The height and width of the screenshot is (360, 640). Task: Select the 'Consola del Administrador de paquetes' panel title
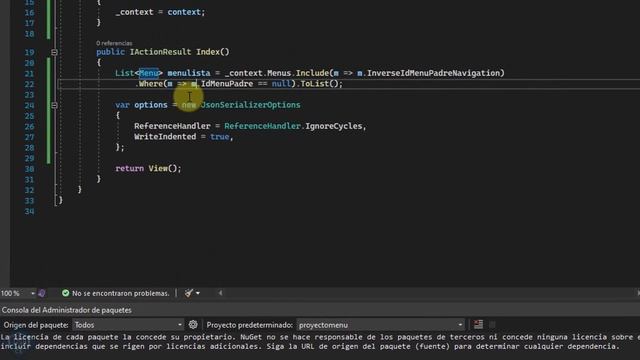(67, 310)
